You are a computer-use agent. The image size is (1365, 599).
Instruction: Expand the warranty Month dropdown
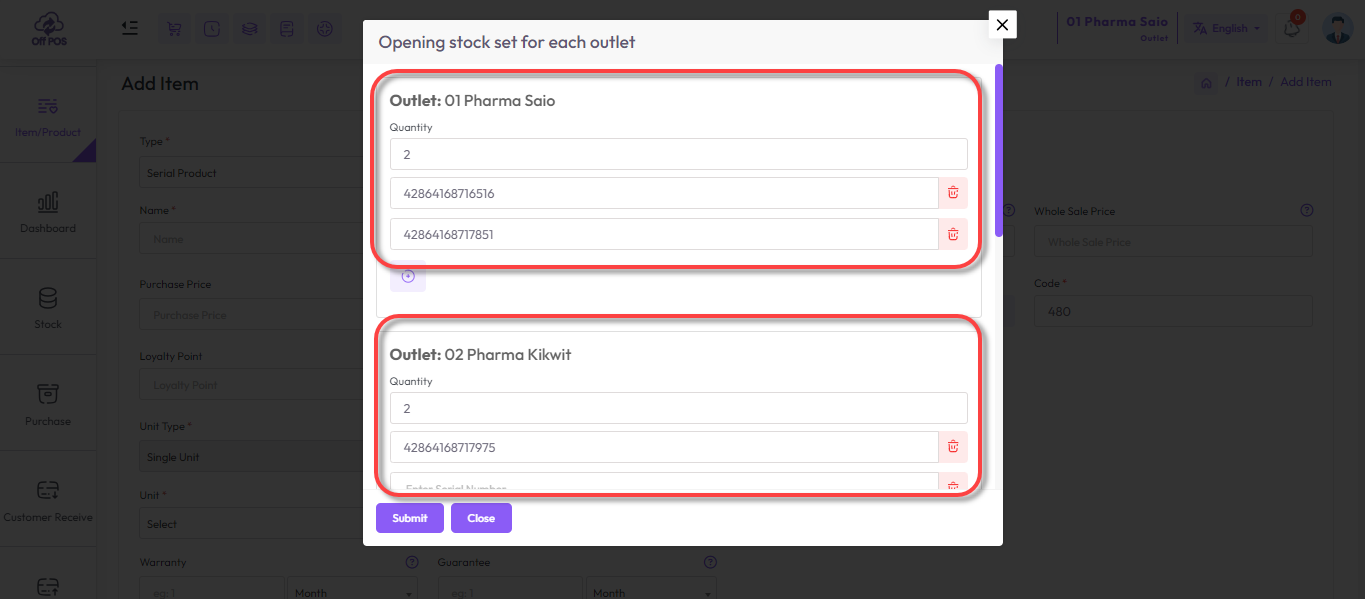click(352, 591)
